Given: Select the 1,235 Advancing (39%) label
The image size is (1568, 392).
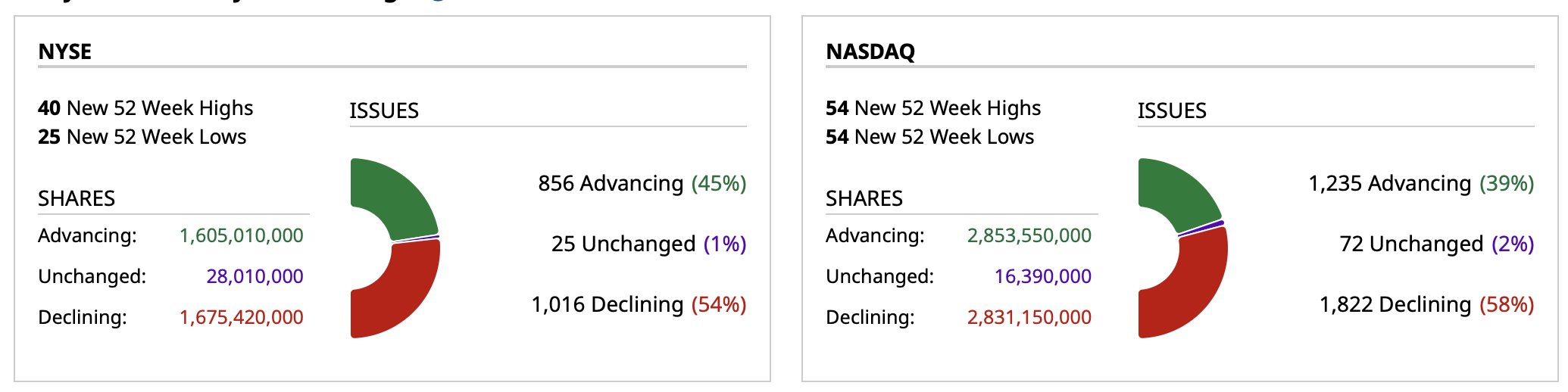Looking at the screenshot, I should coord(1421,183).
